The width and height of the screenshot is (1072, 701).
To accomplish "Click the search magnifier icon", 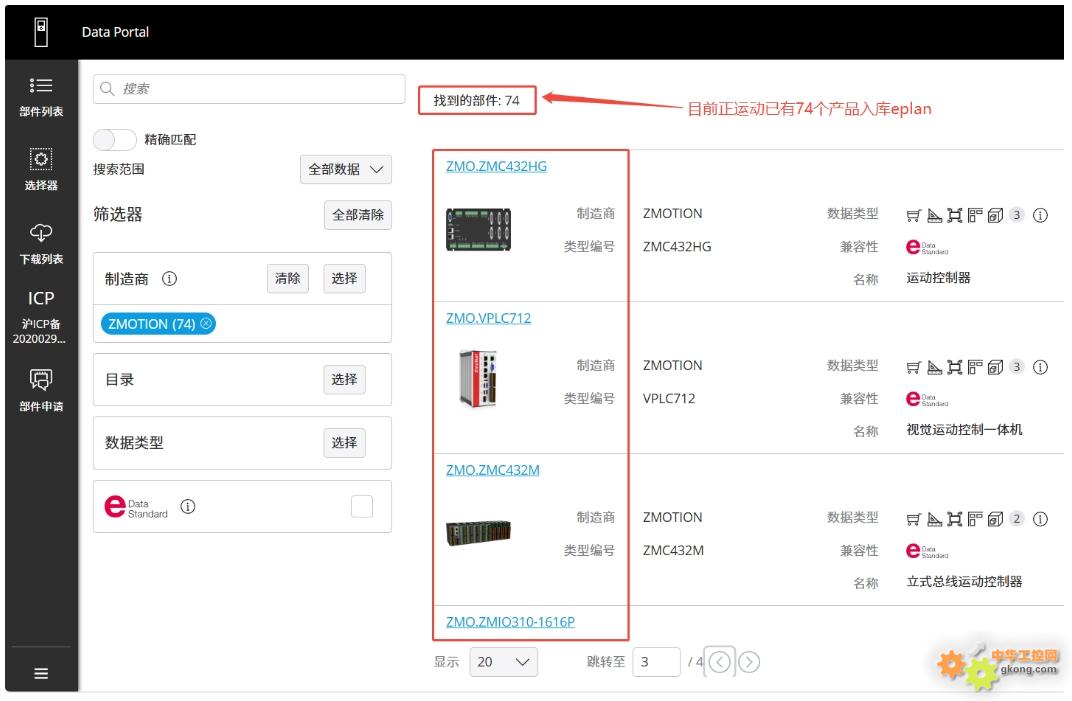I will [x=107, y=89].
